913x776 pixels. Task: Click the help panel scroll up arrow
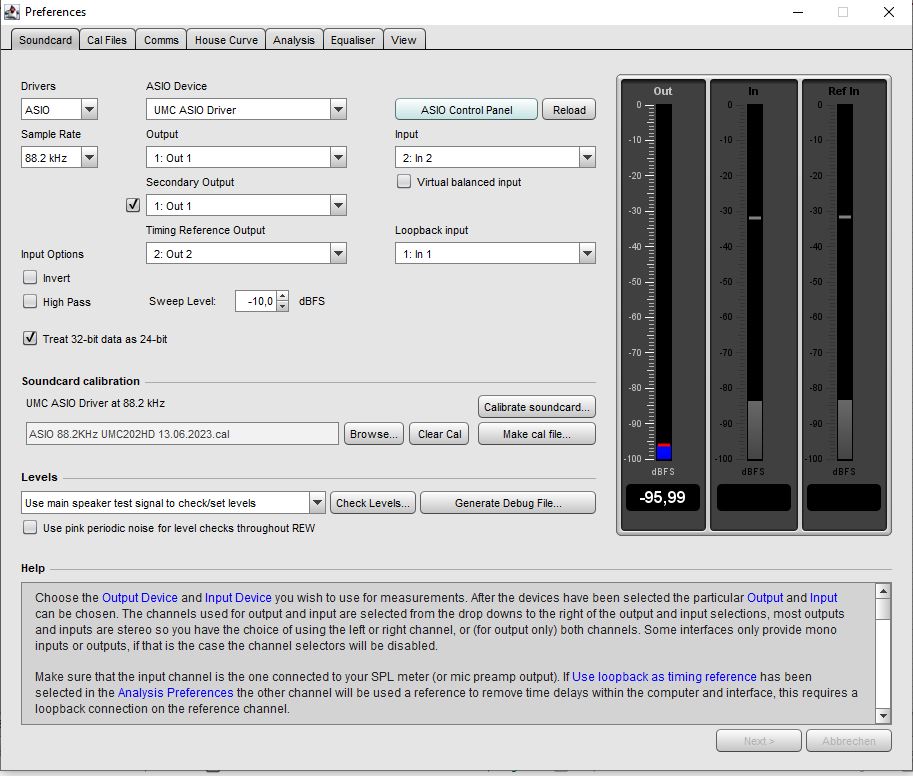click(883, 591)
